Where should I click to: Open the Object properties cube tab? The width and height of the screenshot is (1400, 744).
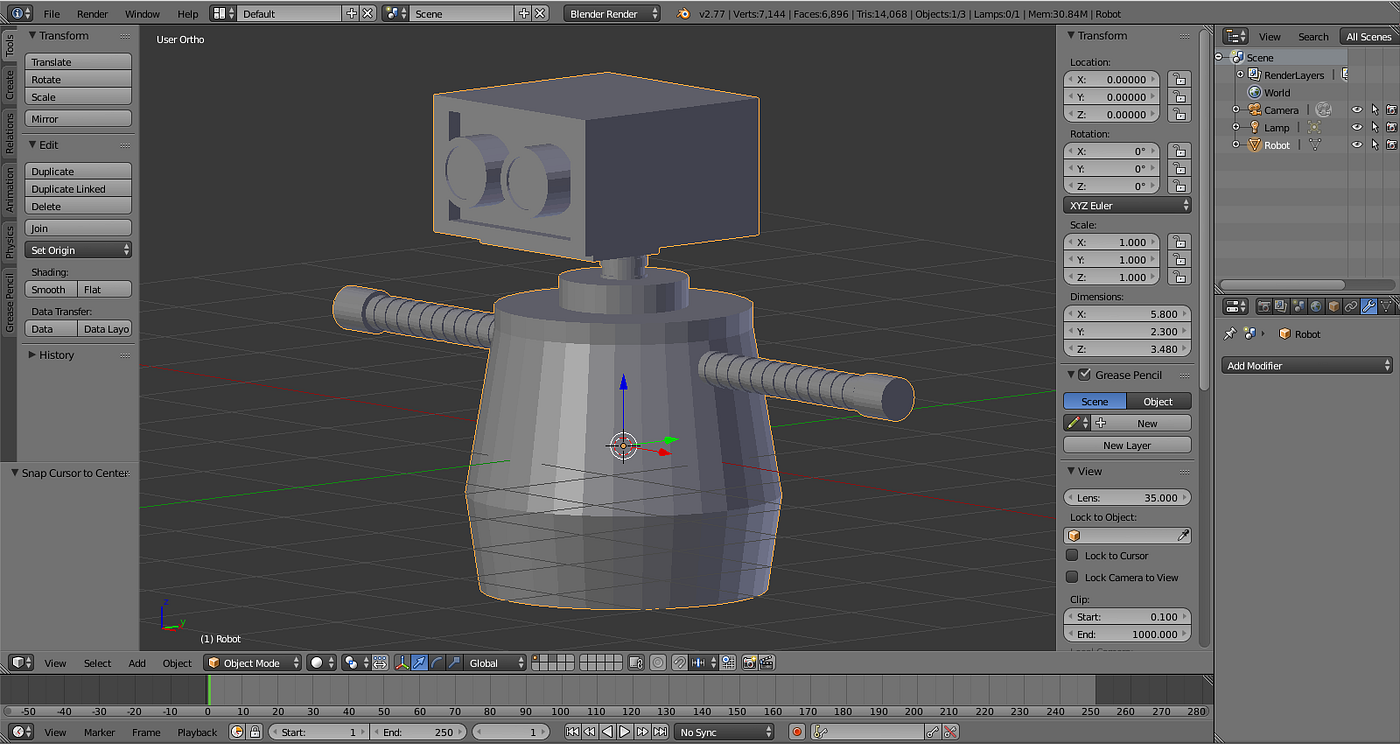(x=1333, y=306)
